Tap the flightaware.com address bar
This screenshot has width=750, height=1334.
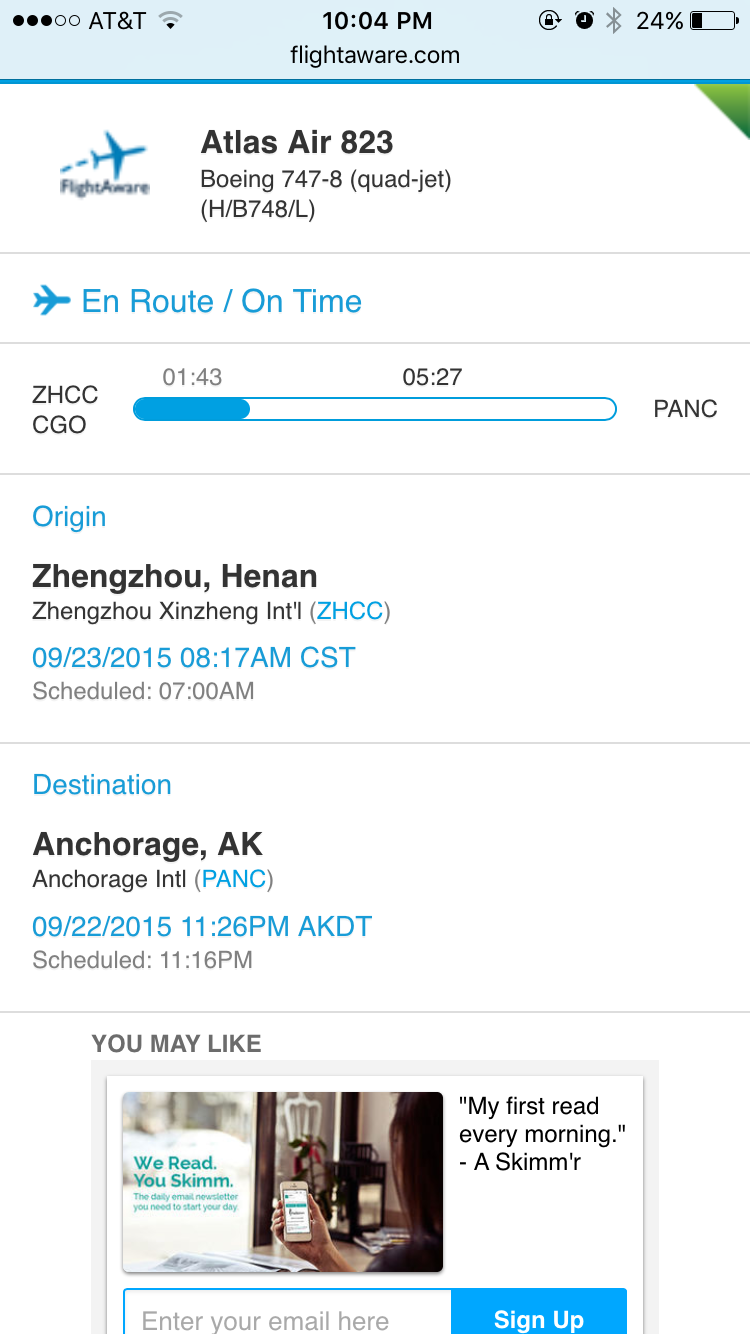coord(375,55)
